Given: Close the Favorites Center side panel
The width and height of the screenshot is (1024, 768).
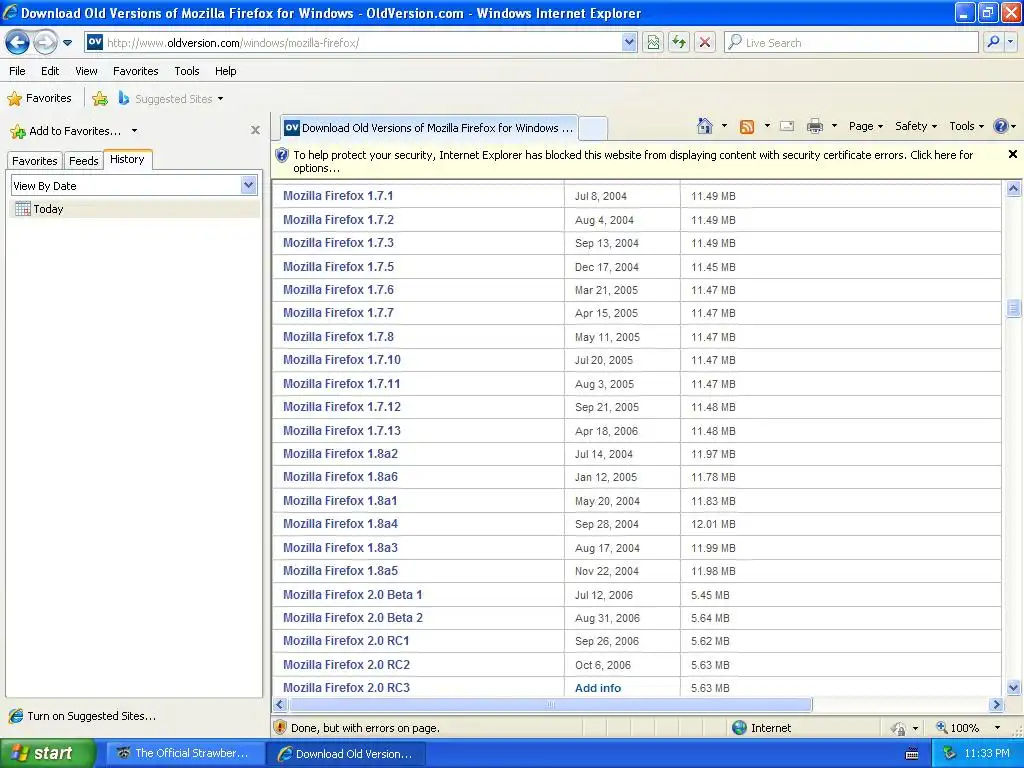Looking at the screenshot, I should 255,130.
